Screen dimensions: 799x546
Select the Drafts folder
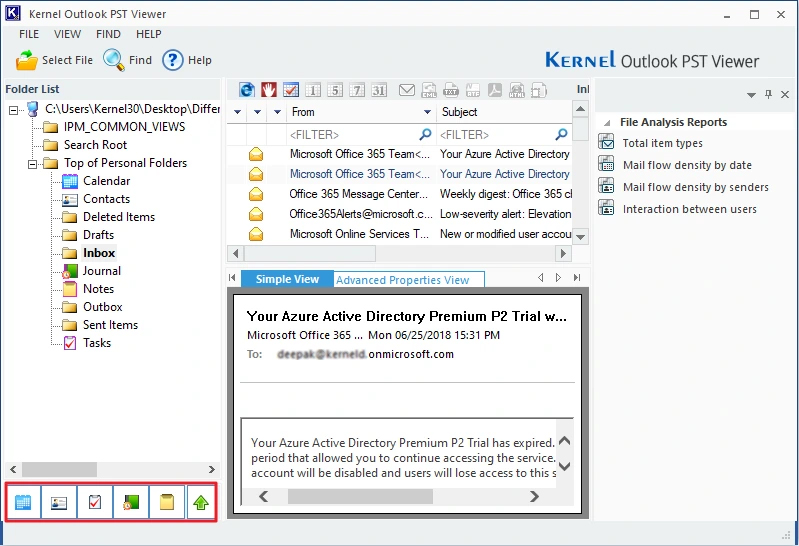pyautogui.click(x=98, y=235)
